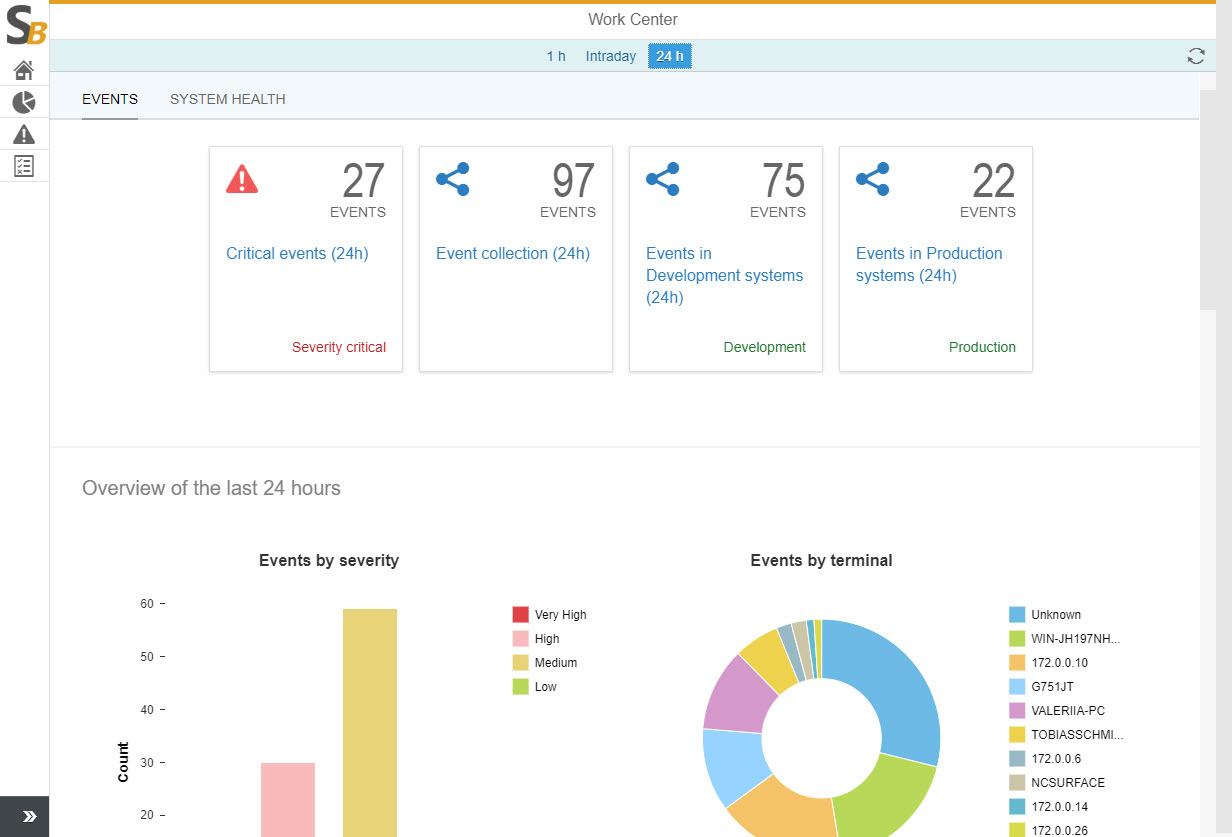Switch to the EVENTS tab
Screen dimensions: 1232x837
click(x=110, y=99)
